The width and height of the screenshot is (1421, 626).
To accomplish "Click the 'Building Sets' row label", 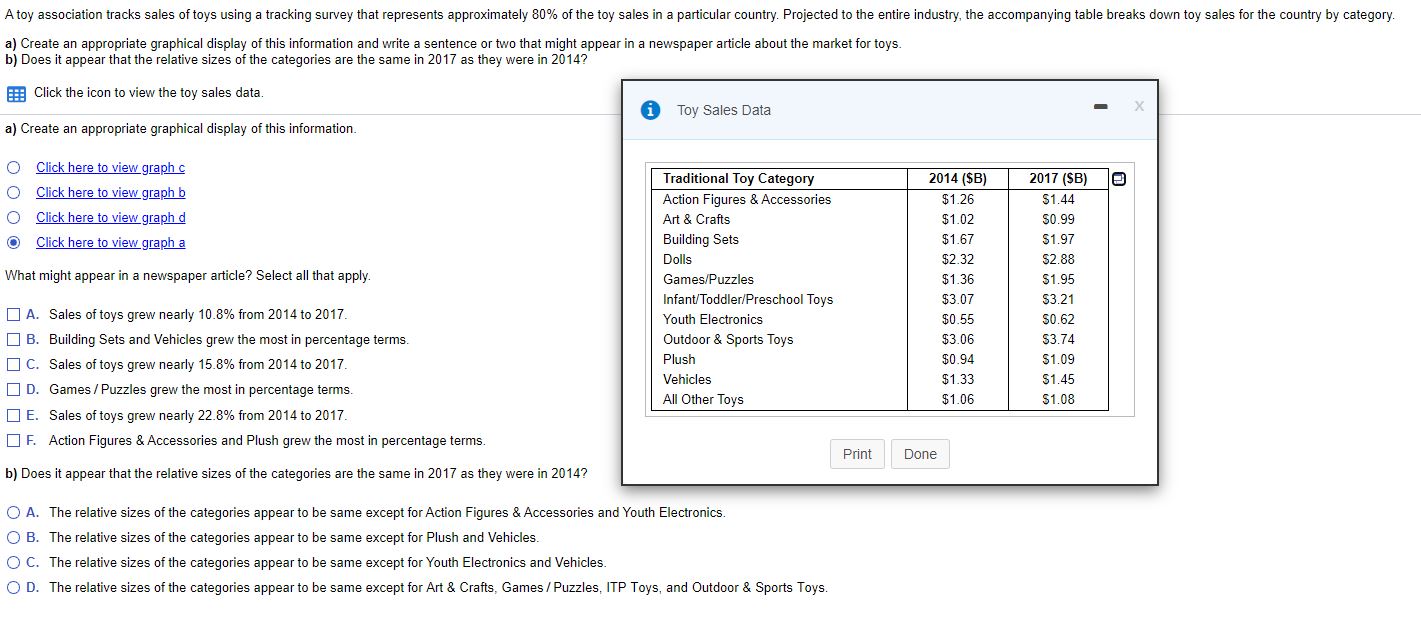I will coord(701,239).
